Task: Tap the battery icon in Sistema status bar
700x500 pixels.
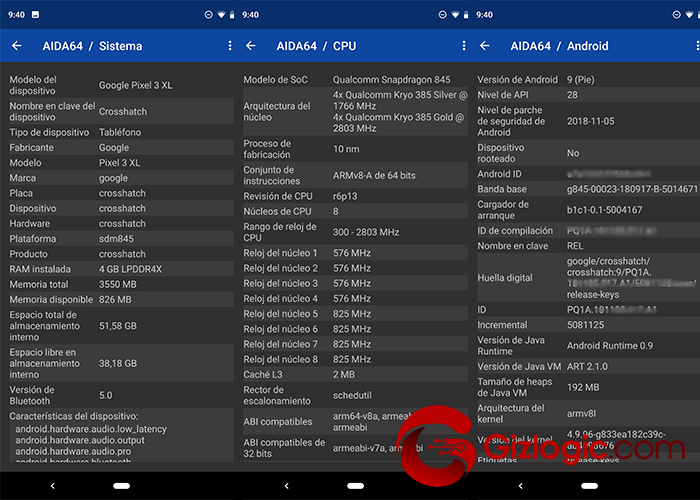Action: (232, 15)
